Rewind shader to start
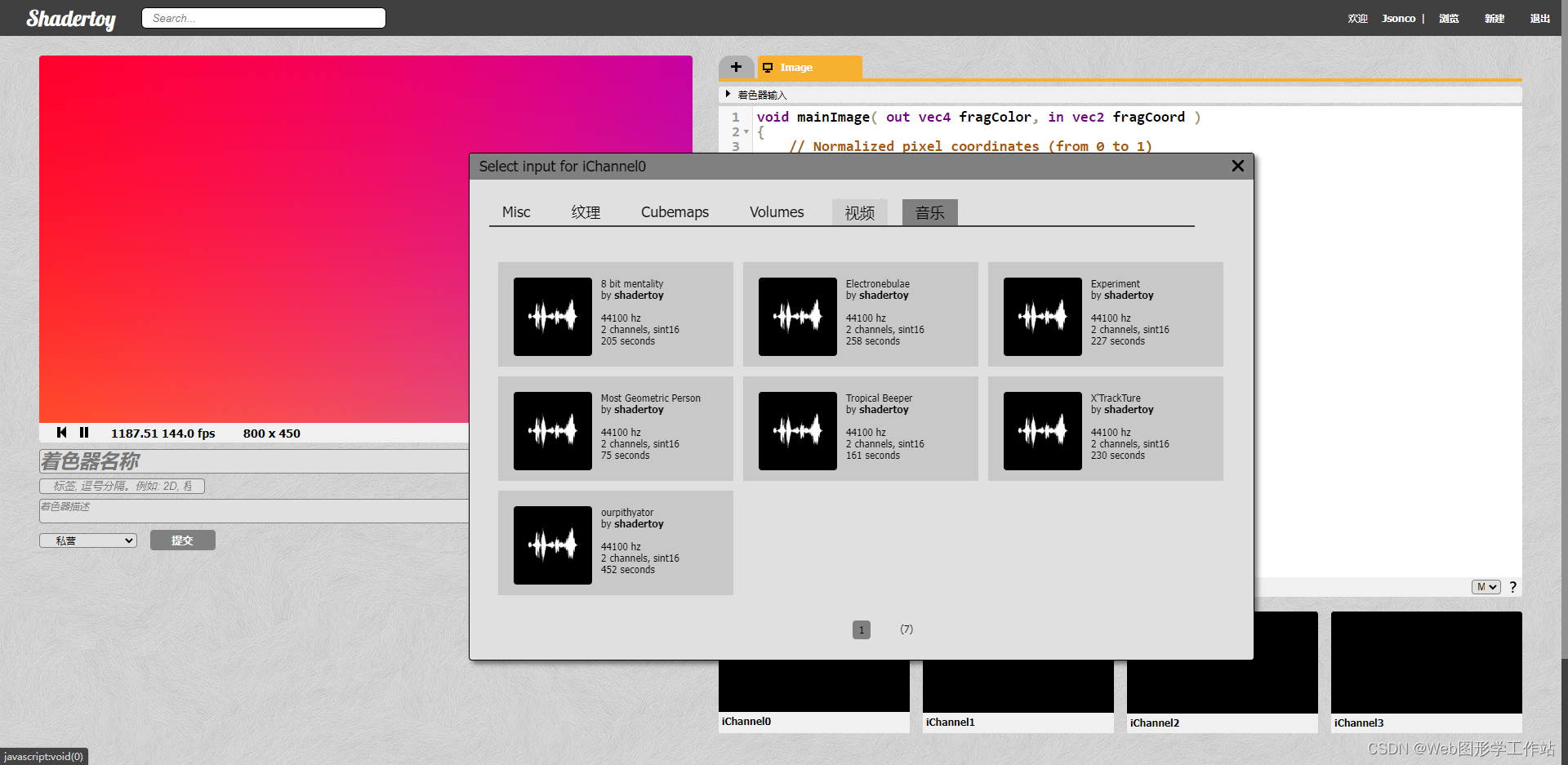Viewport: 1568px width, 765px height. tap(62, 433)
